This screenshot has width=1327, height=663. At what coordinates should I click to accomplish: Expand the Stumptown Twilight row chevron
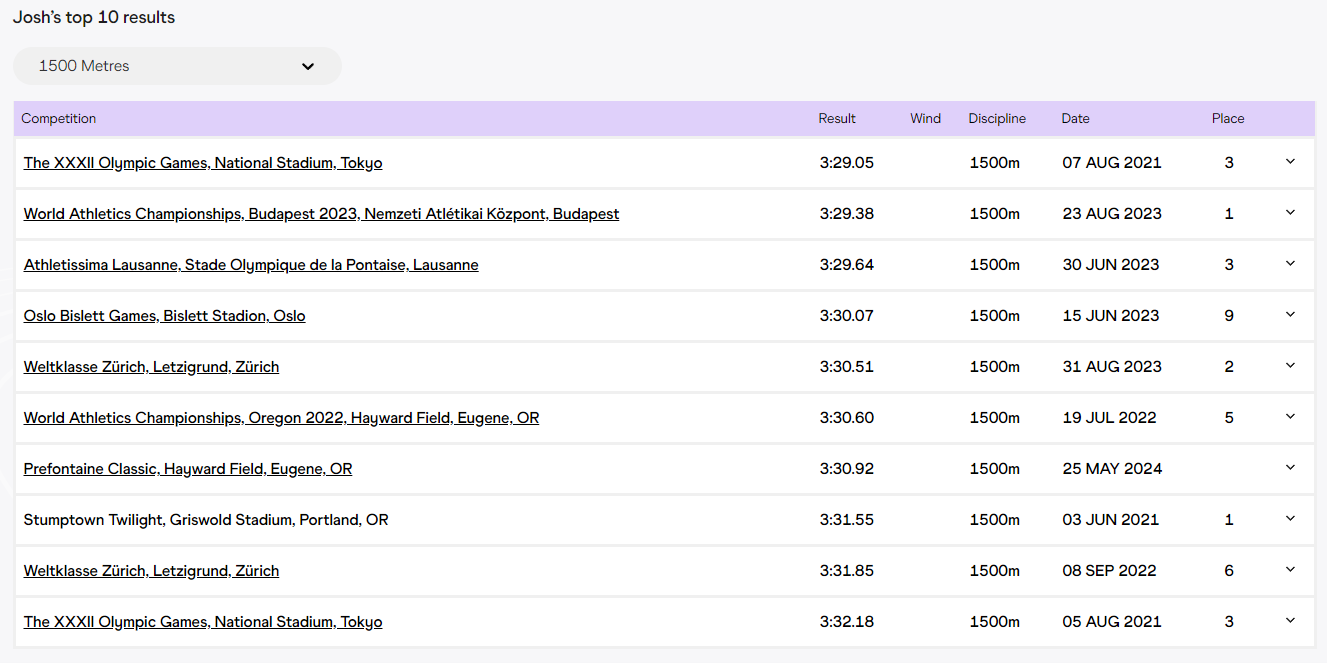click(1290, 519)
